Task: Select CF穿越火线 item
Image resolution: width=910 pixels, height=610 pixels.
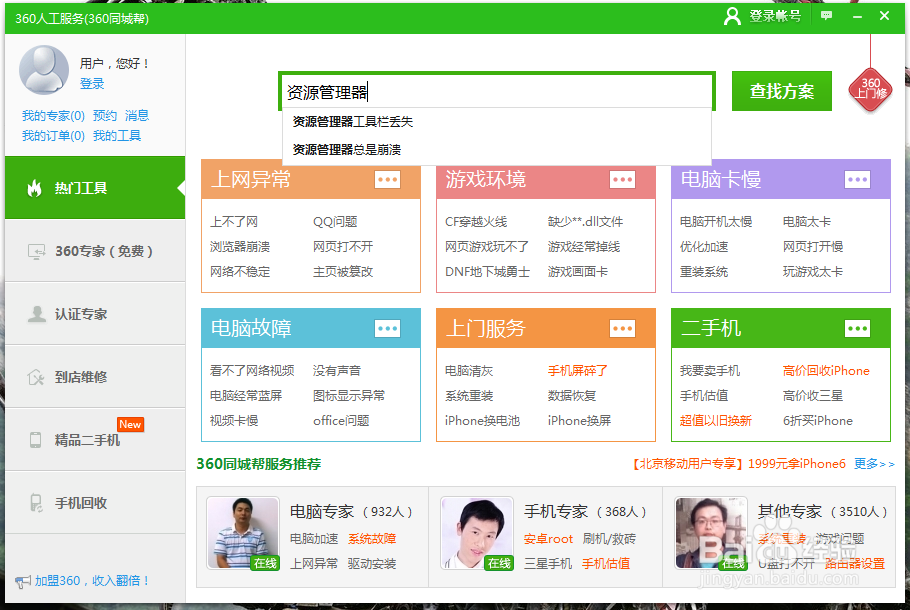Action: [476, 222]
